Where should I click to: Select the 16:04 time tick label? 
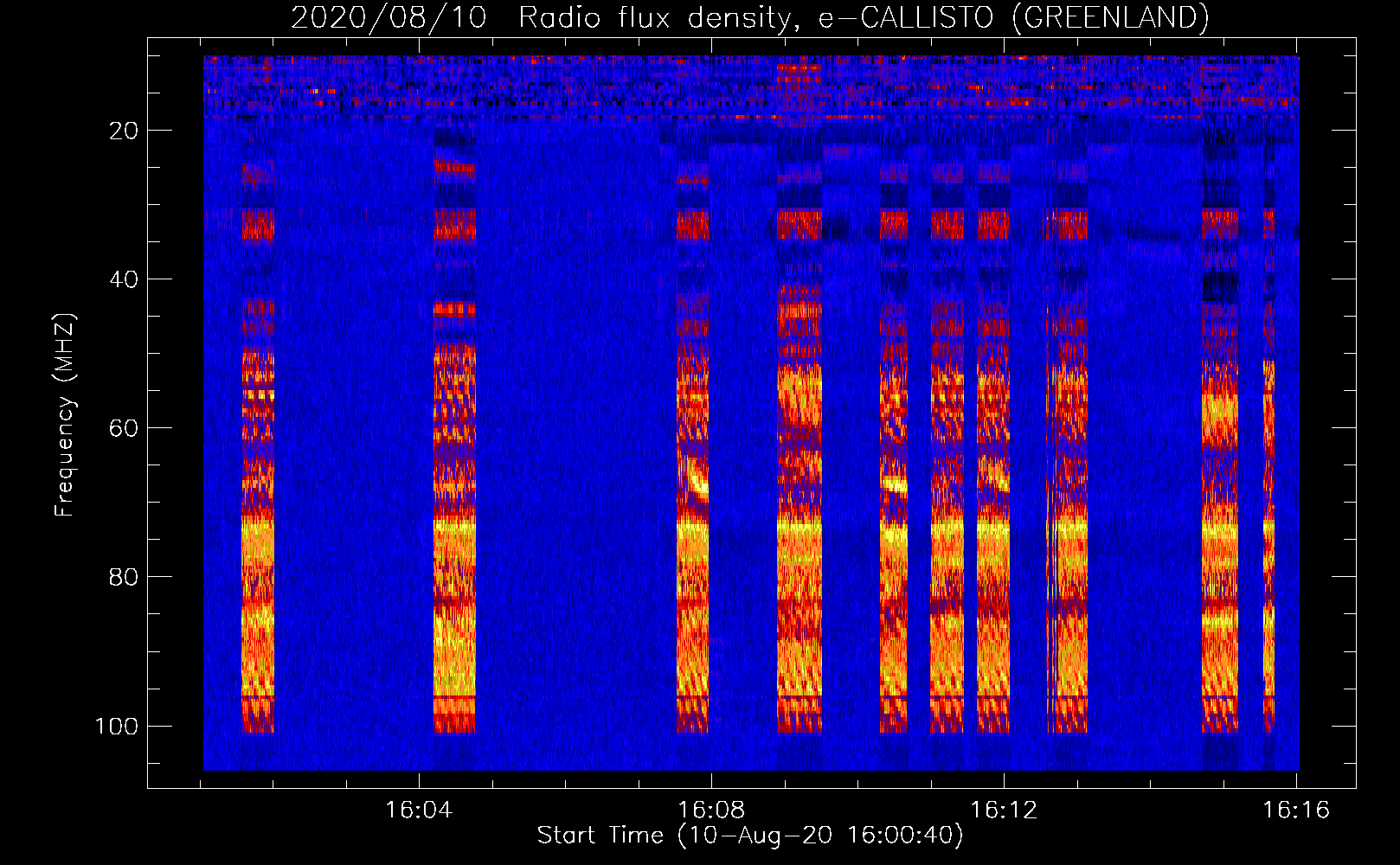pyautogui.click(x=420, y=811)
